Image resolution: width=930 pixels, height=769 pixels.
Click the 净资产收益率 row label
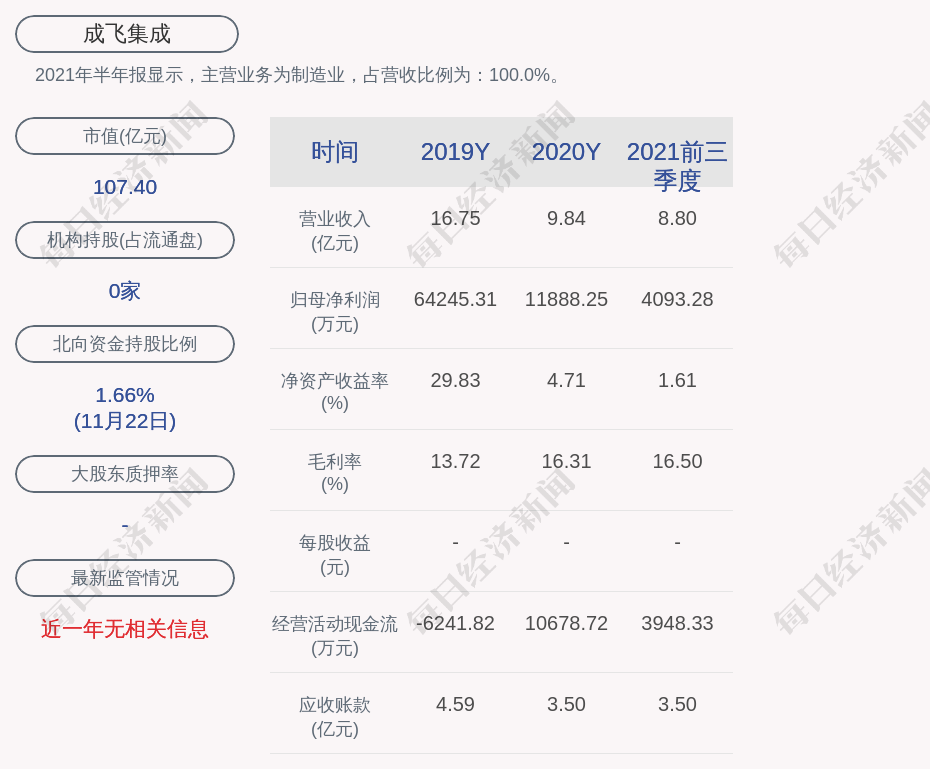point(335,391)
